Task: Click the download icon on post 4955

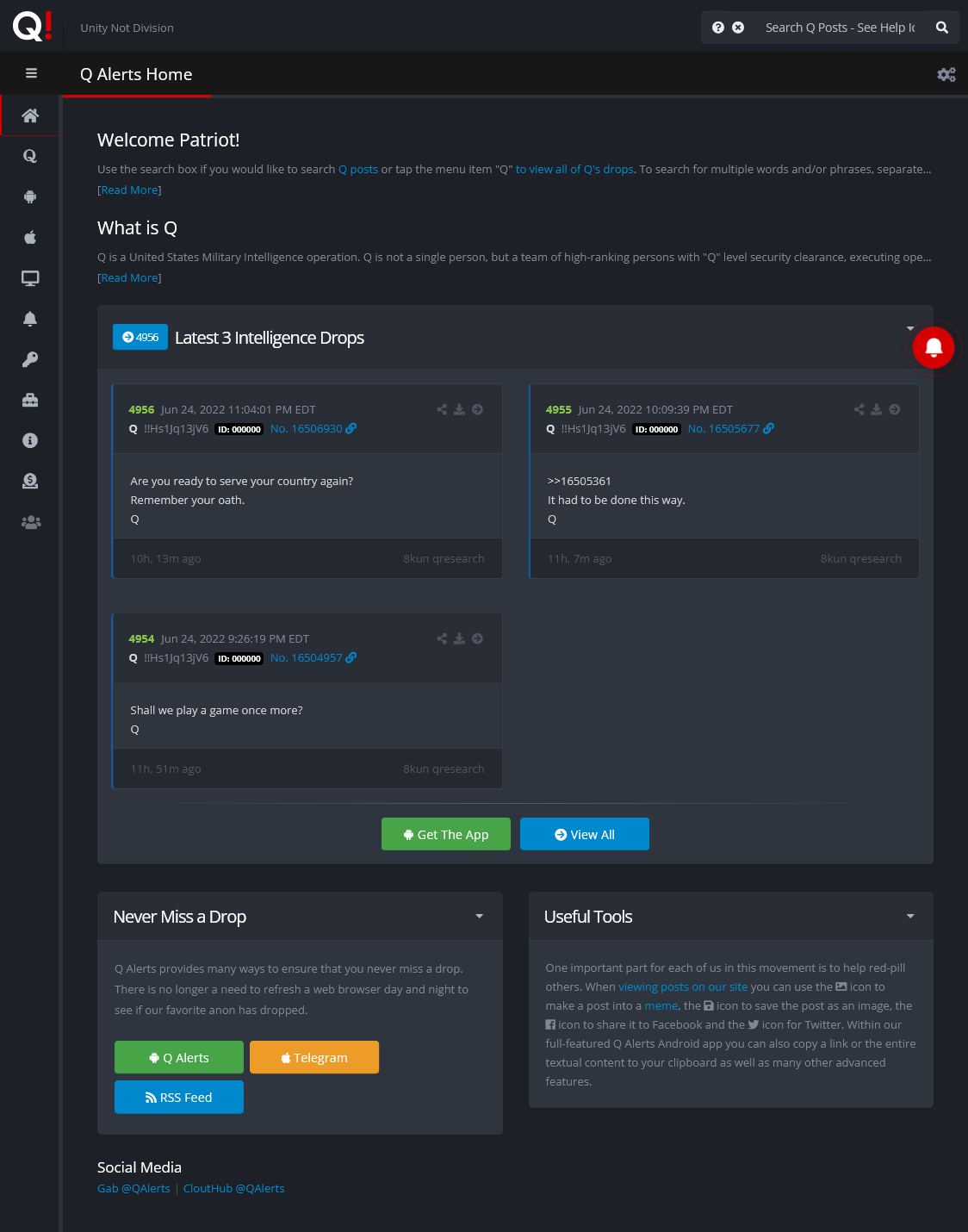Action: [876, 409]
